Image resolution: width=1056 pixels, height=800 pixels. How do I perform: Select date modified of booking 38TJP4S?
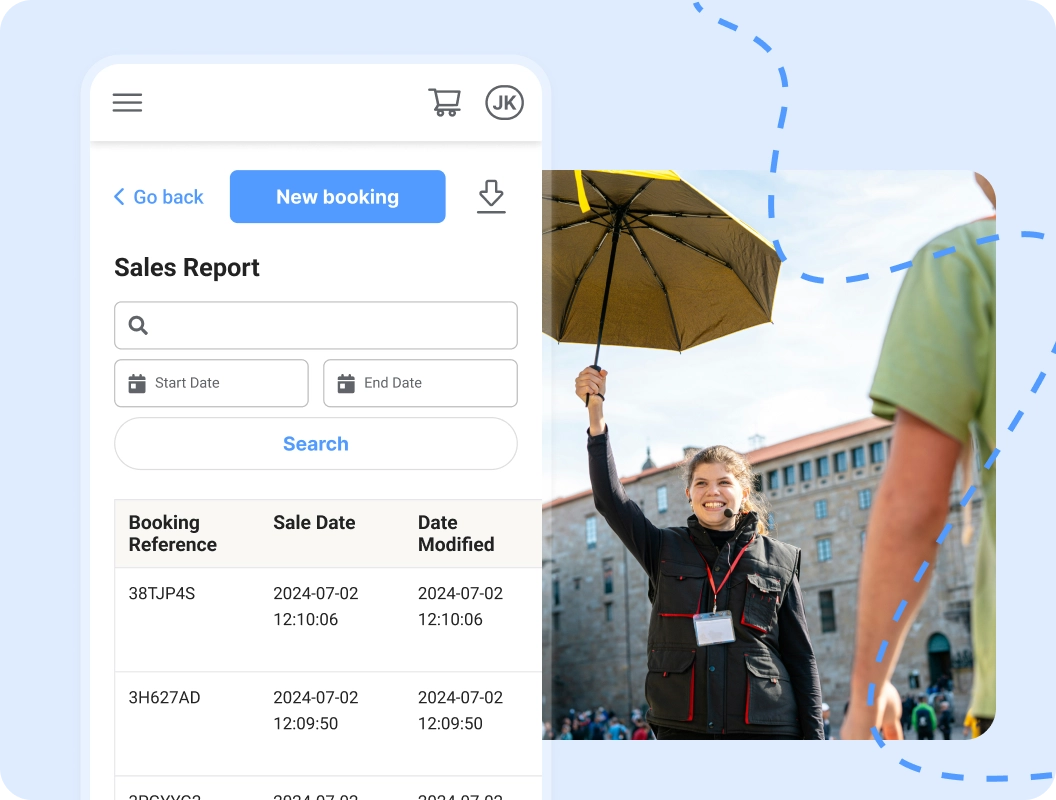point(461,606)
